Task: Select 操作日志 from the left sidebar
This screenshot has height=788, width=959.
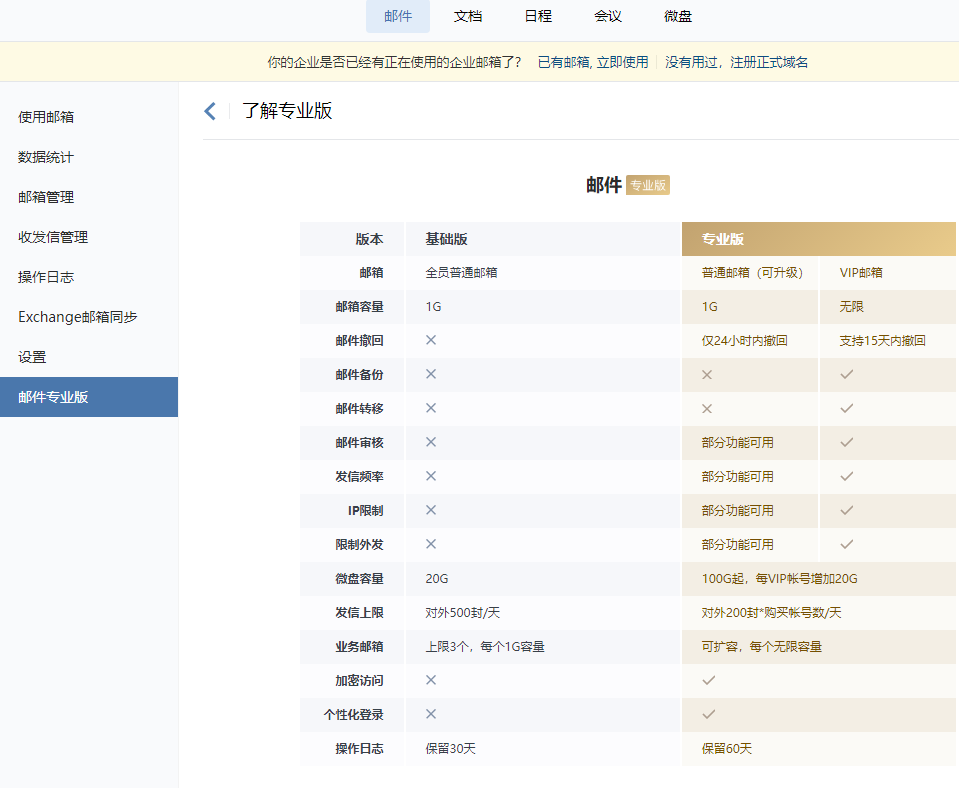Action: [46, 277]
